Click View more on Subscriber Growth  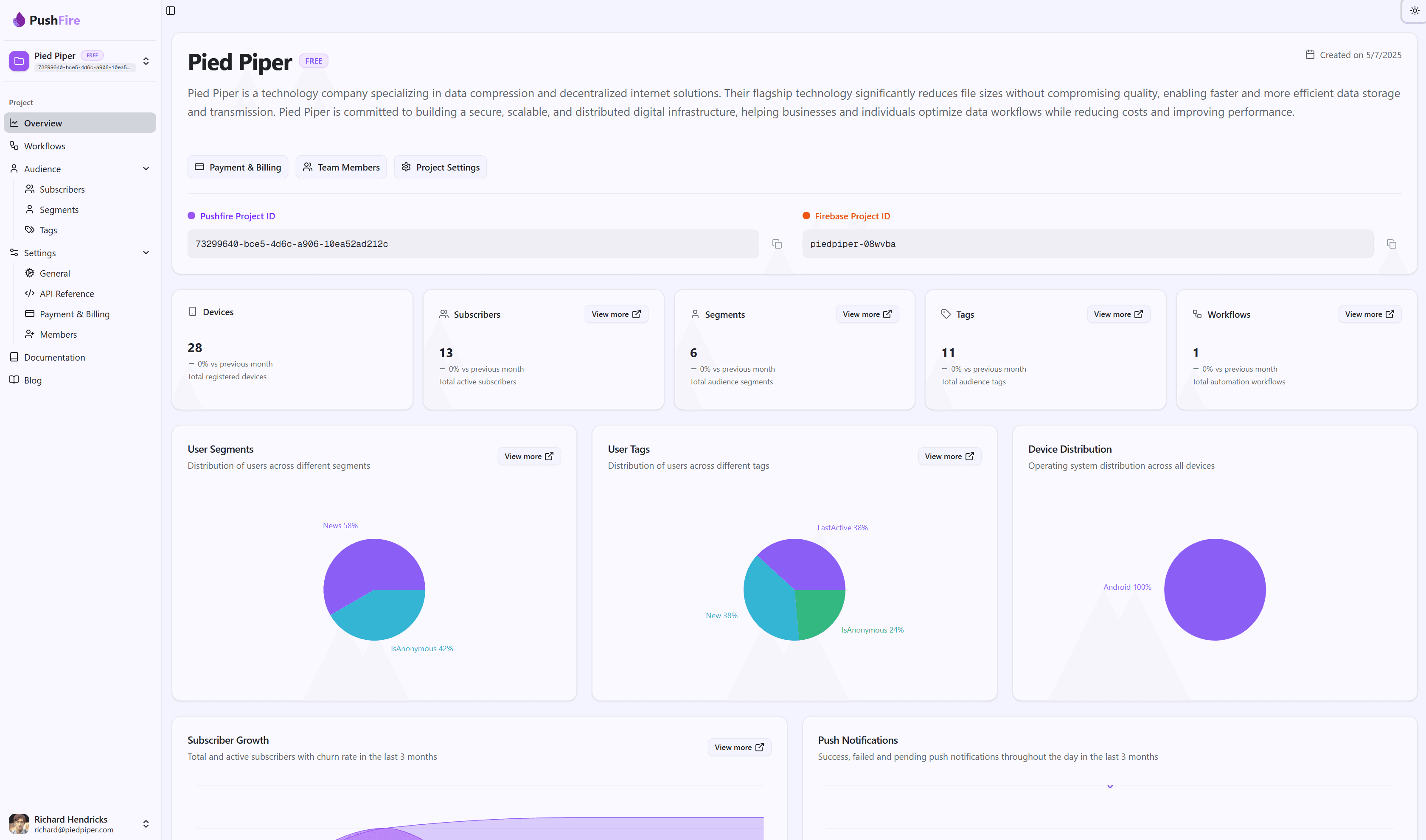pyautogui.click(x=739, y=747)
